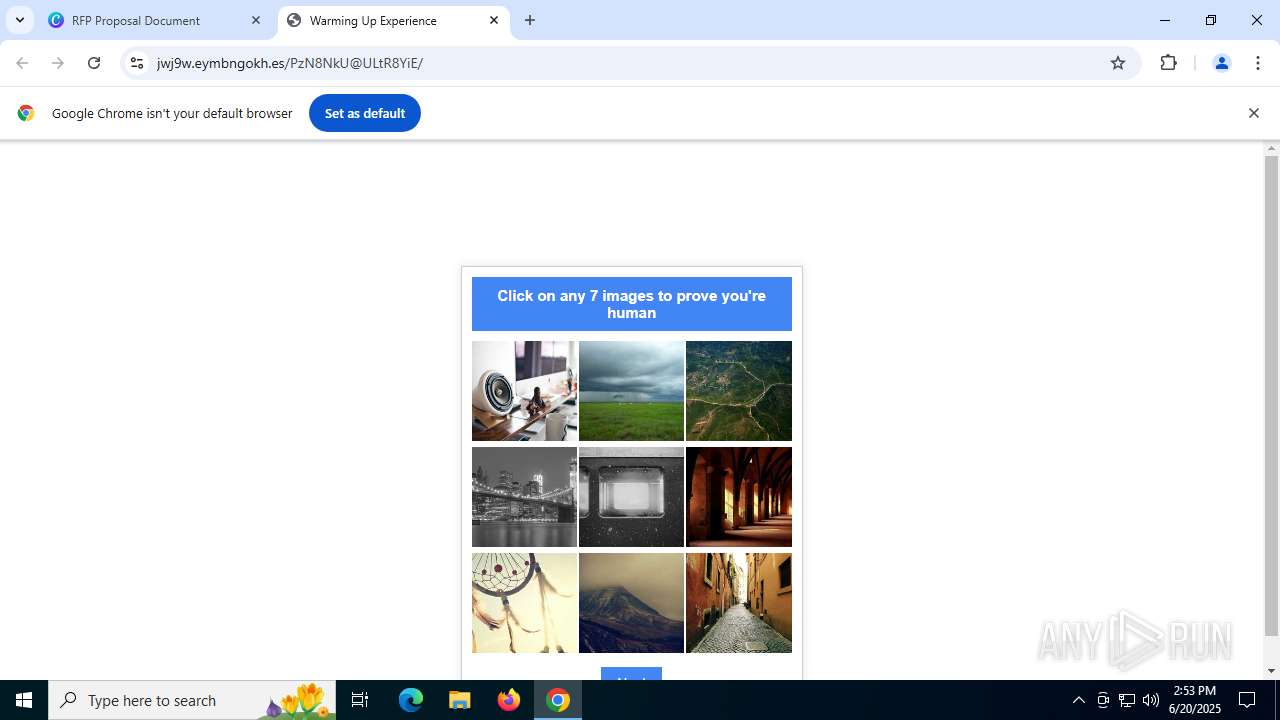Launch Microsoft Edge from the taskbar

[x=411, y=700]
